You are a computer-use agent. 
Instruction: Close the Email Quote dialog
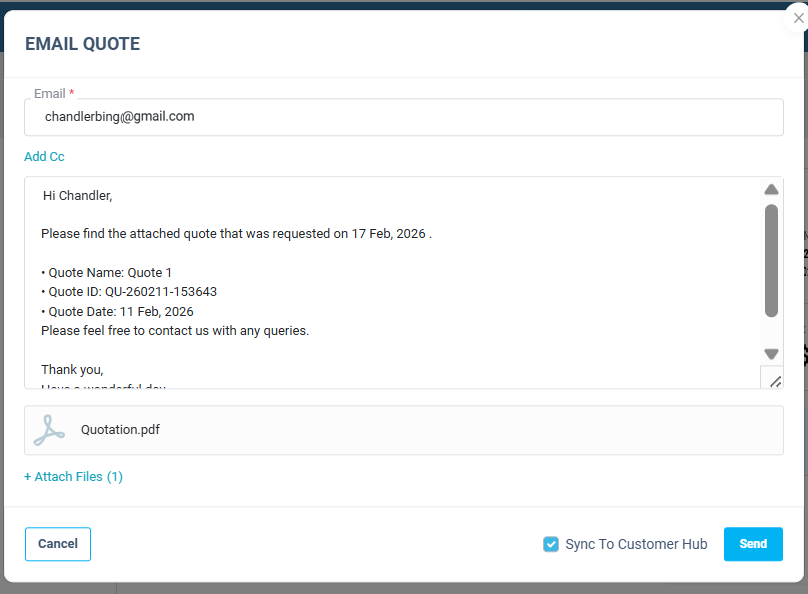[798, 18]
